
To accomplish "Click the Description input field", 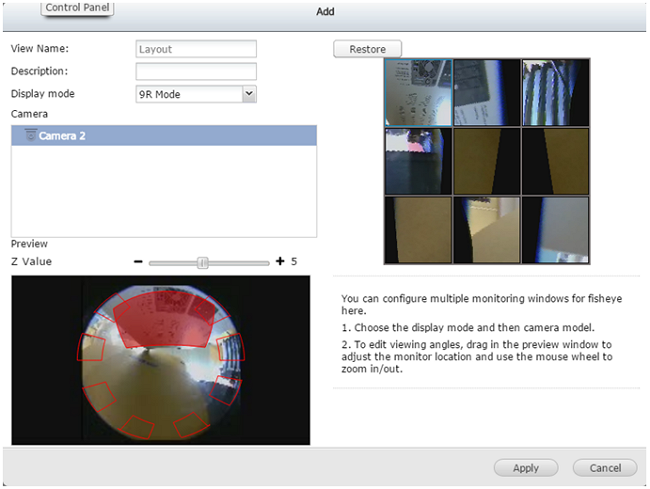I will click(196, 71).
